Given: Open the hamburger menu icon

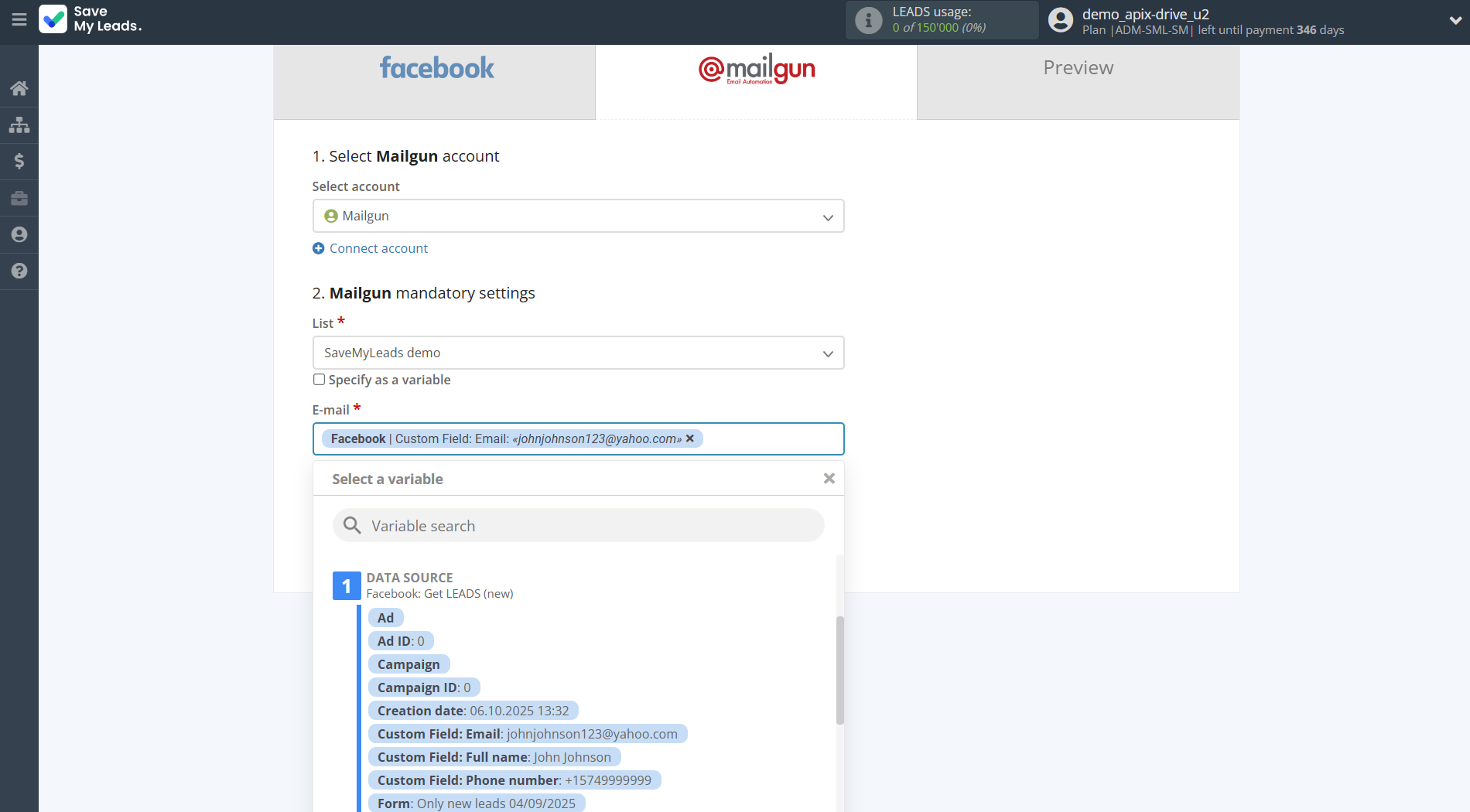Looking at the screenshot, I should [19, 19].
